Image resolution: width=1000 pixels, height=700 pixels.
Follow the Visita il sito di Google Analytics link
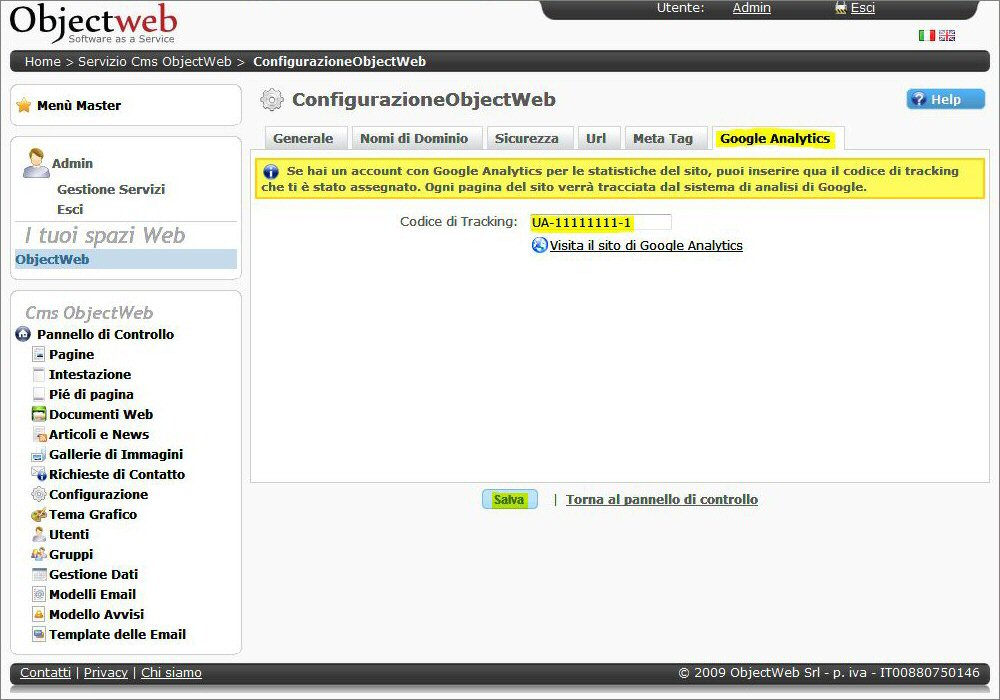coord(646,245)
